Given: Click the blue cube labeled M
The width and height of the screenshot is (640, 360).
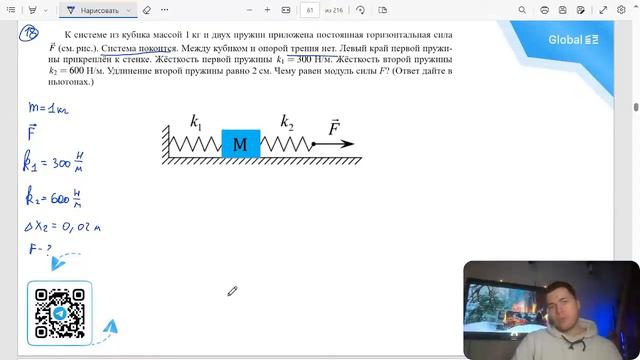Looking at the screenshot, I should [241, 144].
